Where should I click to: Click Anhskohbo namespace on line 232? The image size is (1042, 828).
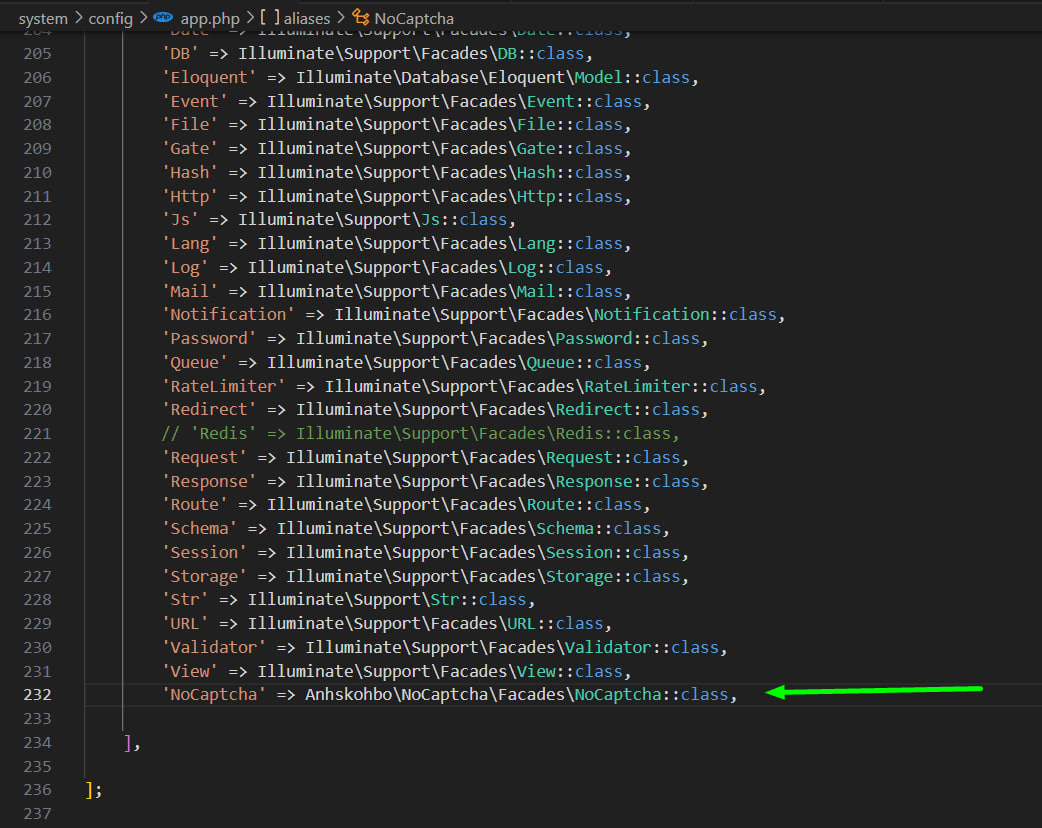coord(348,695)
